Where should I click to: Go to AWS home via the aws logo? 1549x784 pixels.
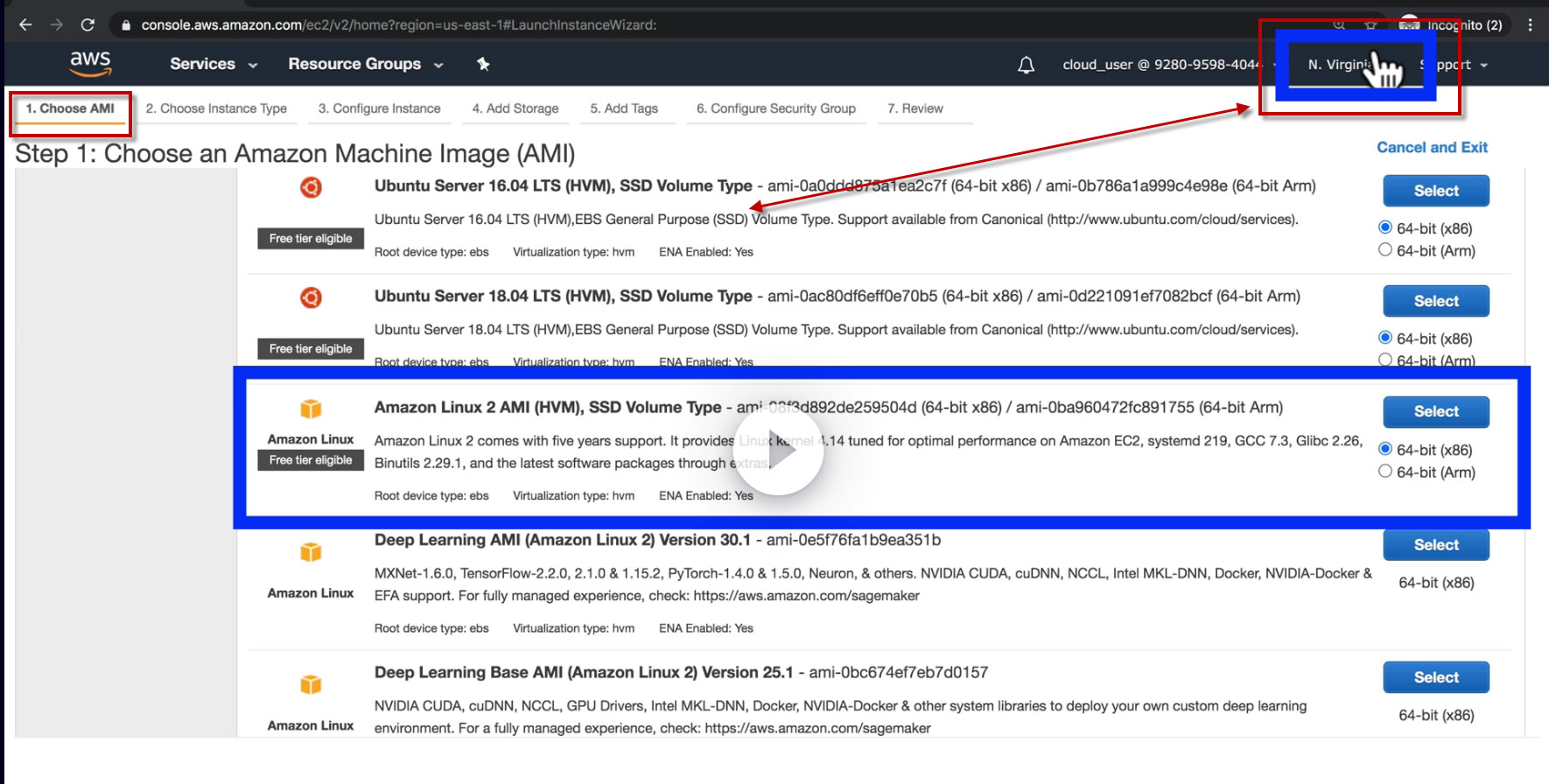point(90,63)
